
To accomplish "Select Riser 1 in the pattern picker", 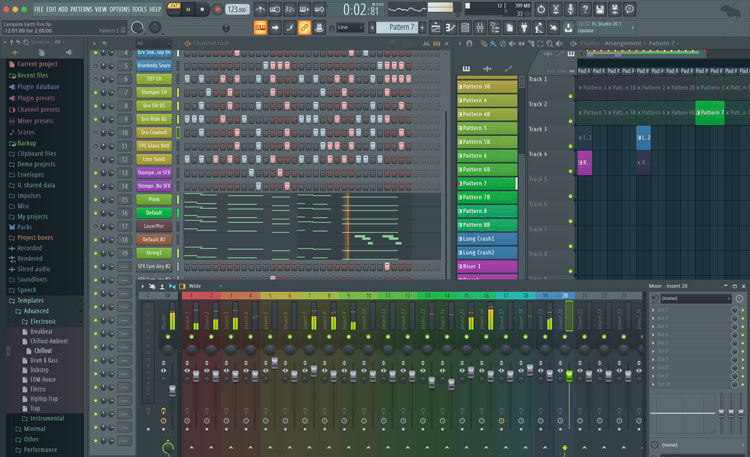I will (x=487, y=267).
